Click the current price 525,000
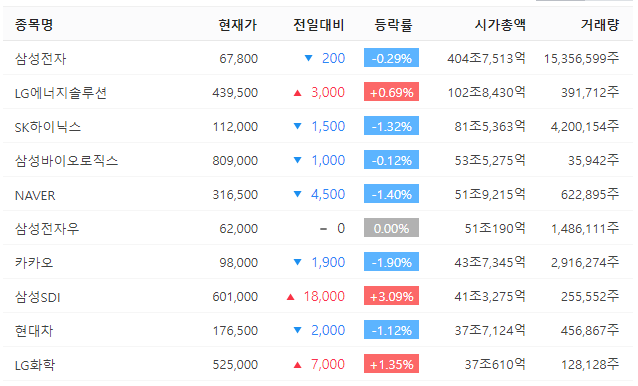The height and width of the screenshot is (386, 638). point(235,365)
